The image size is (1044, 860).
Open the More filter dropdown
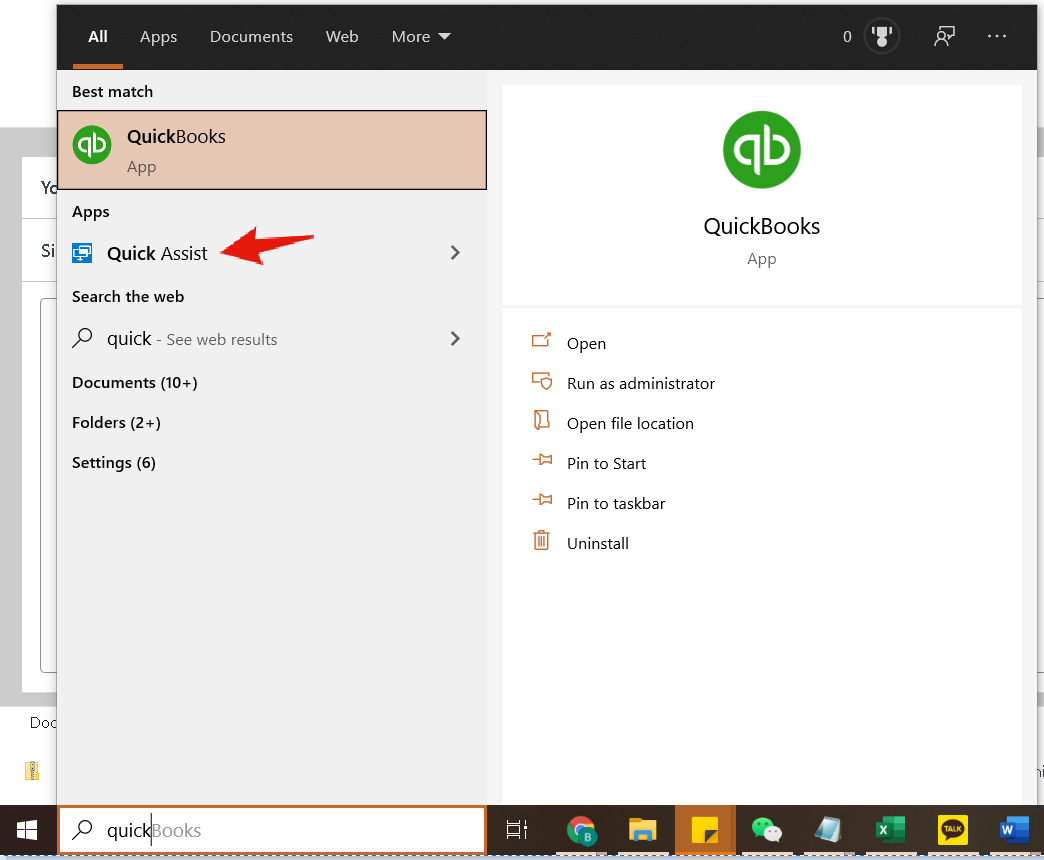(421, 37)
